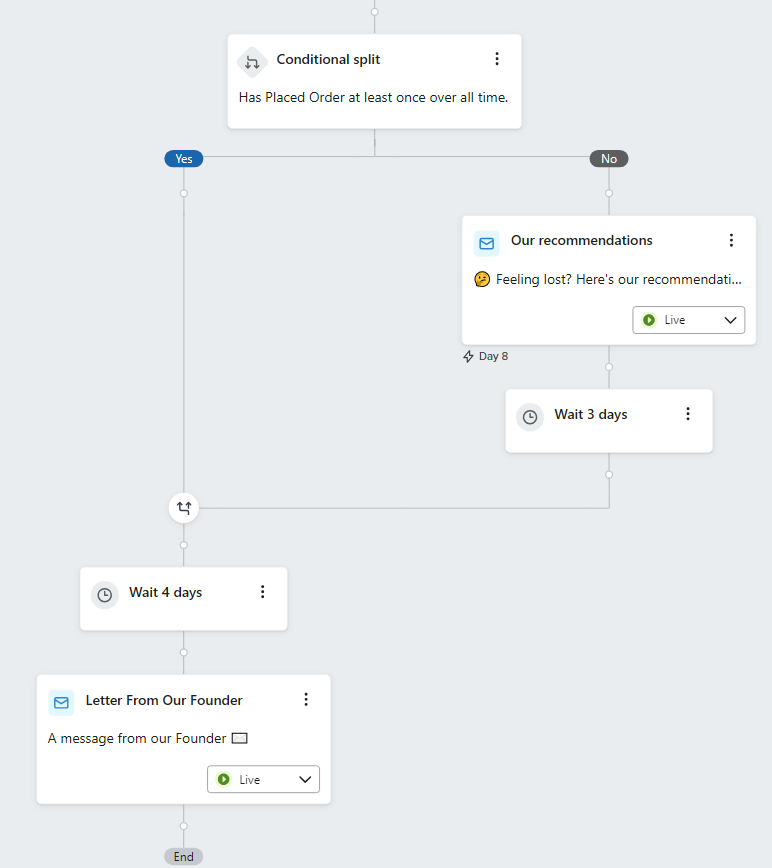Click the End flow marker
The height and width of the screenshot is (868, 772).
184,856
